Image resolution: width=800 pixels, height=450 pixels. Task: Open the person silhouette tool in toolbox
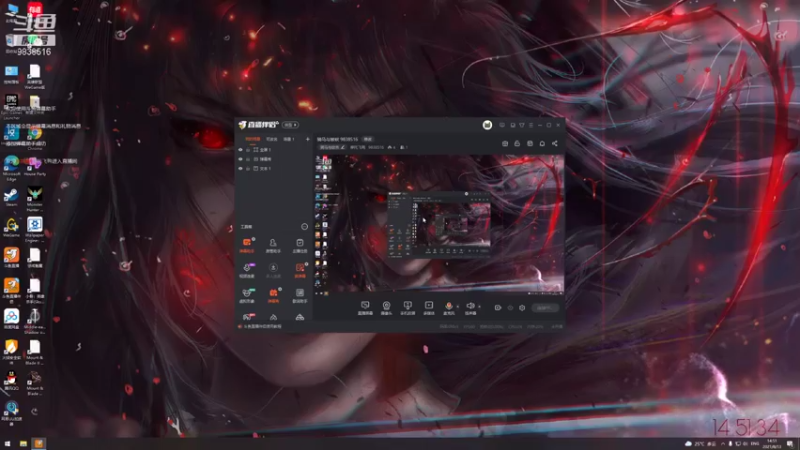coord(273,245)
